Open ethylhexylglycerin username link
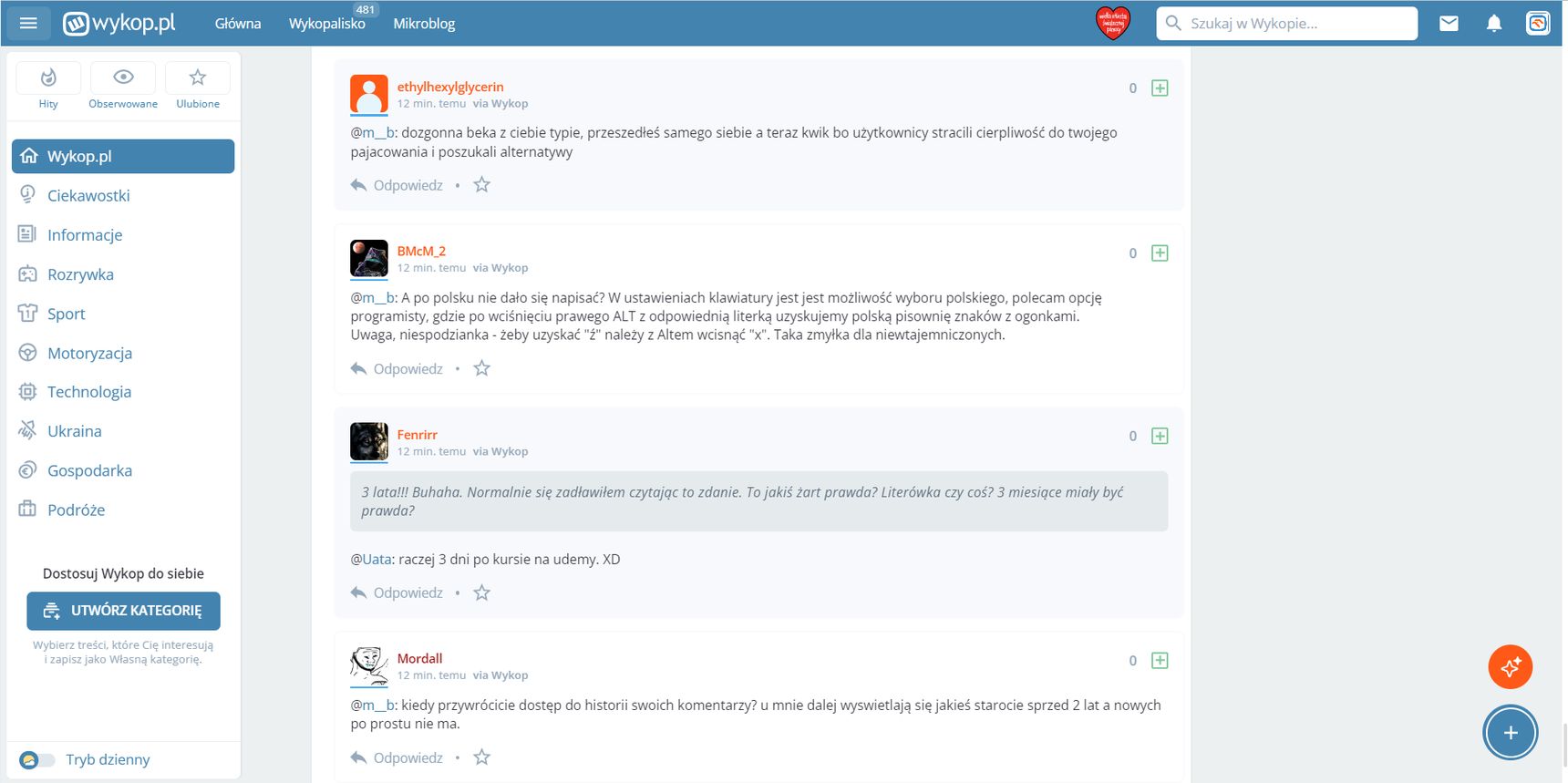The image size is (1568, 783). tap(450, 87)
